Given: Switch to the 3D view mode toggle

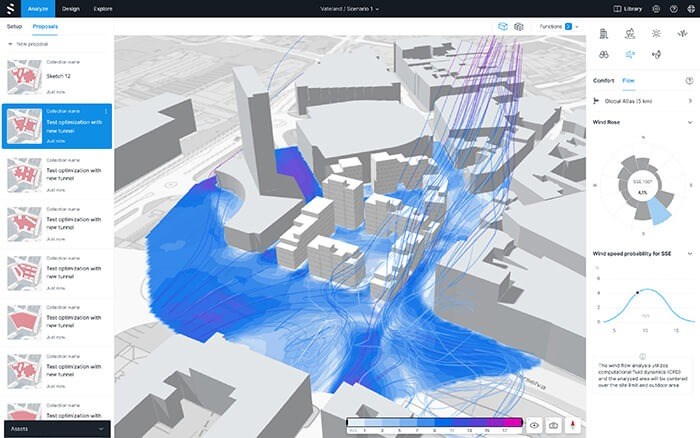Looking at the screenshot, I should click(503, 27).
